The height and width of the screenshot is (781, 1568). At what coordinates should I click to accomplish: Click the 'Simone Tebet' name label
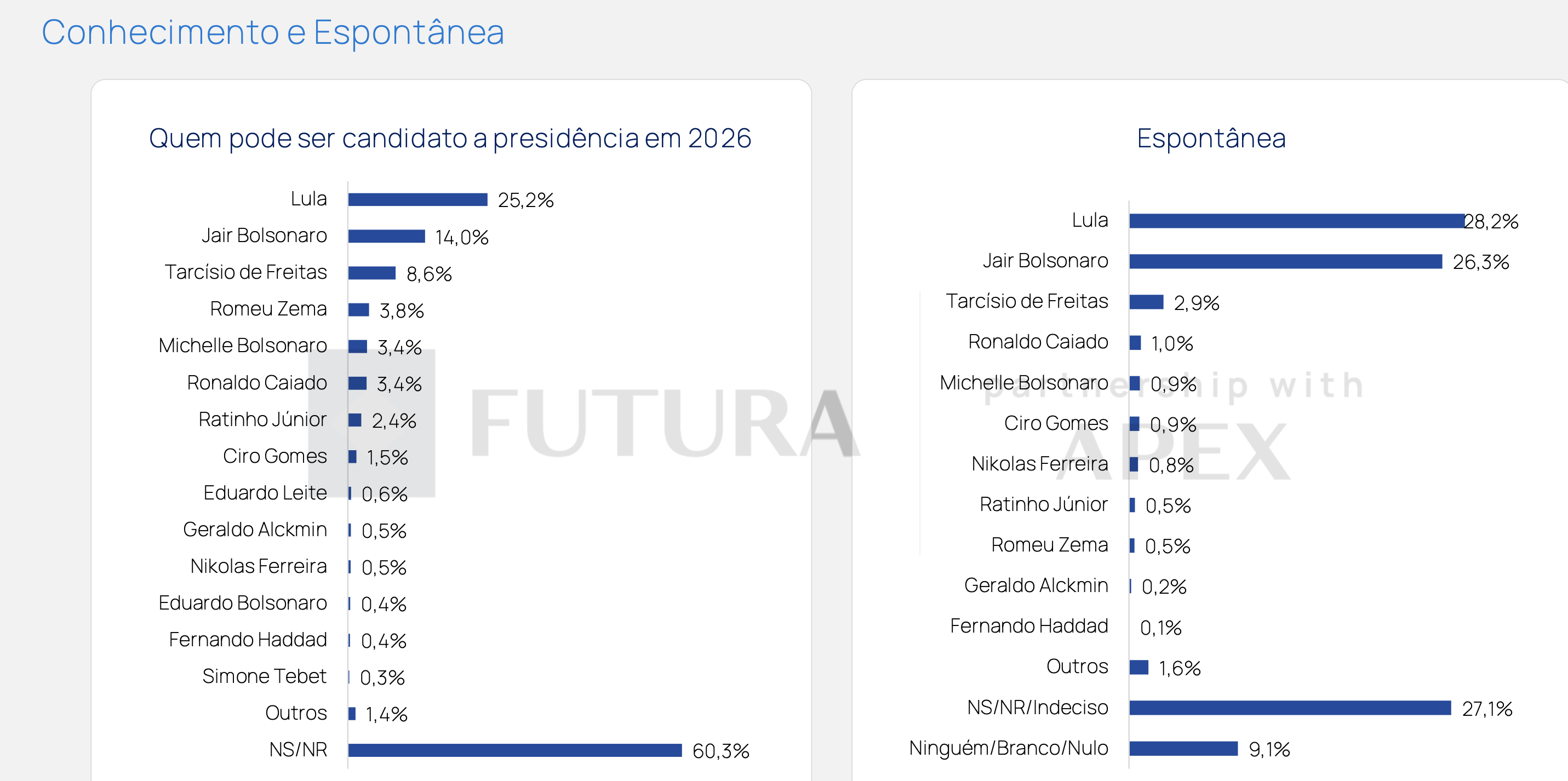coord(264,676)
